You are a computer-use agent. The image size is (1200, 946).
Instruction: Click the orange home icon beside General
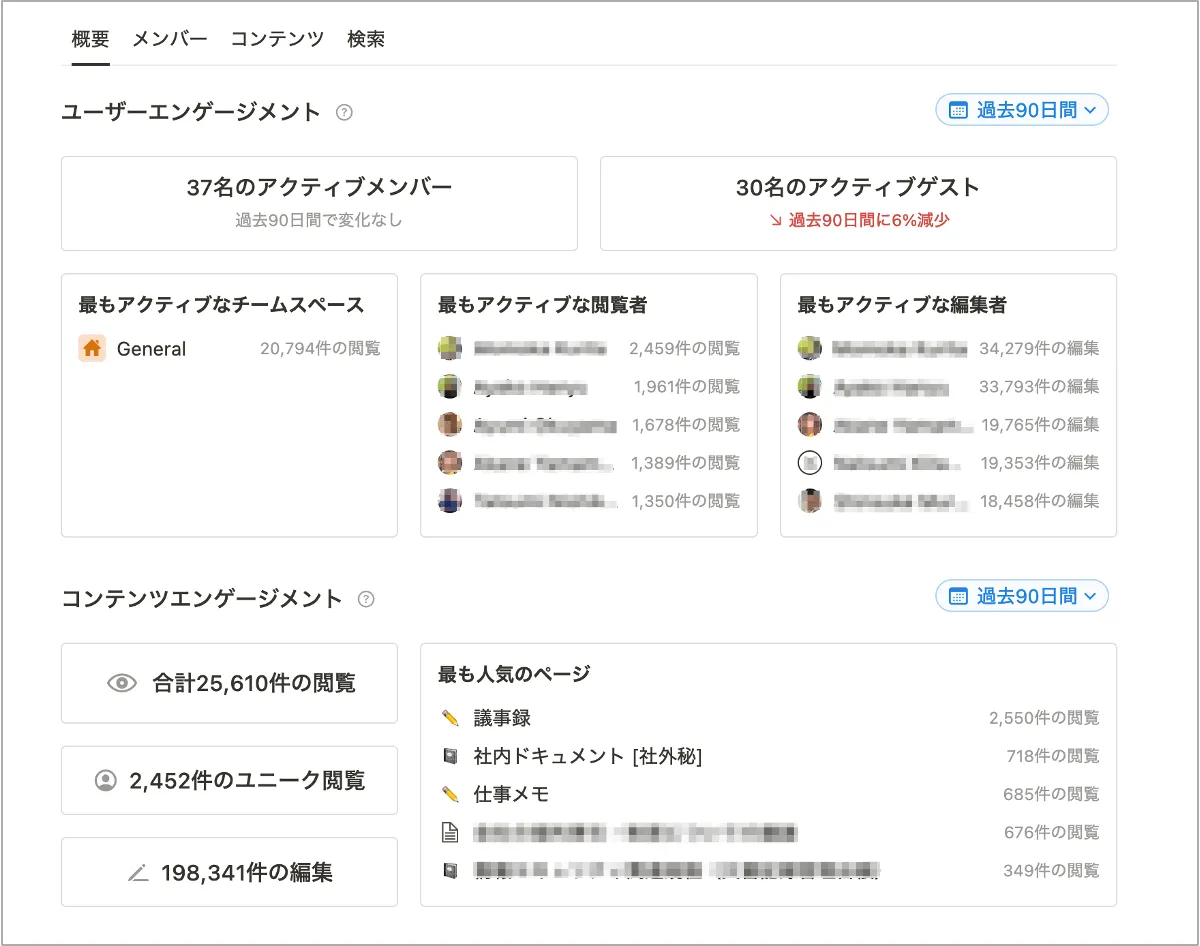(x=92, y=348)
